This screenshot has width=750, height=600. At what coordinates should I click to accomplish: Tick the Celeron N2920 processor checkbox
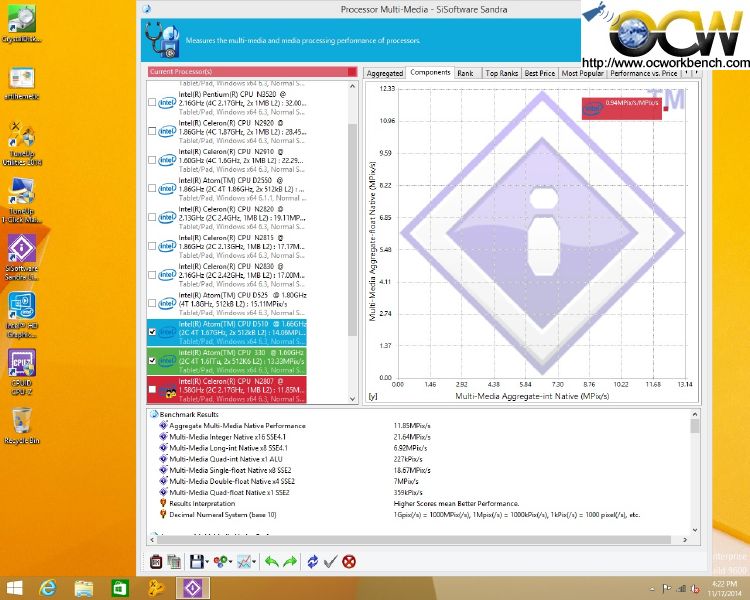[x=152, y=131]
